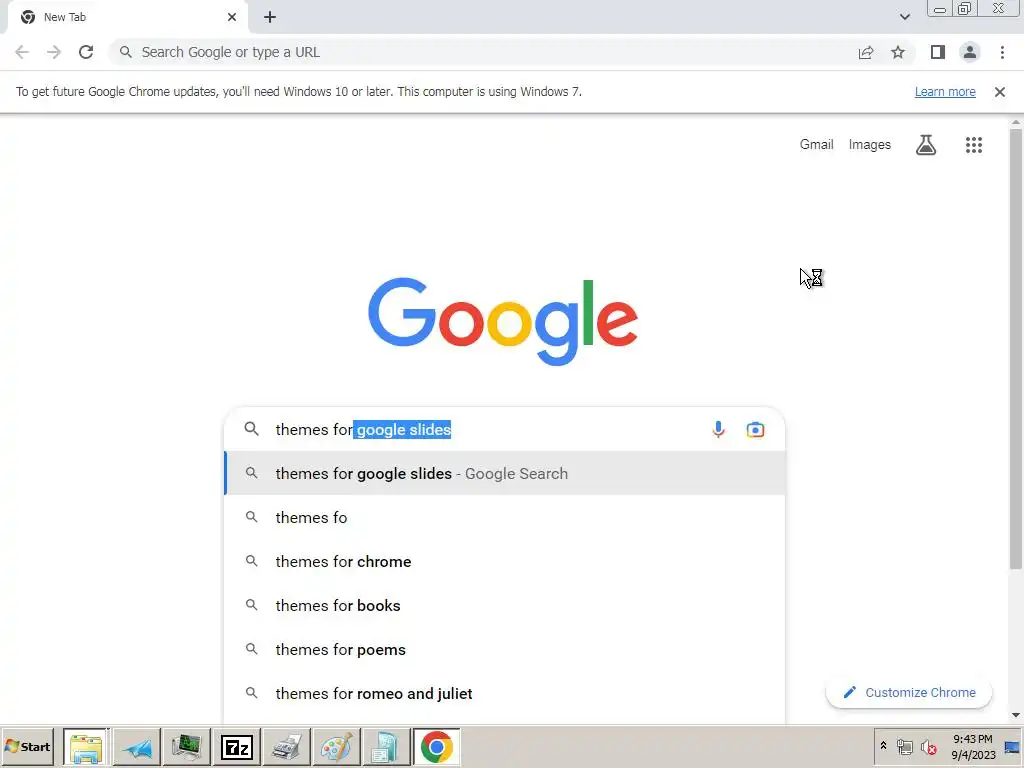The image size is (1024, 768).
Task: Close the New Tab tab
Action: coord(232,17)
